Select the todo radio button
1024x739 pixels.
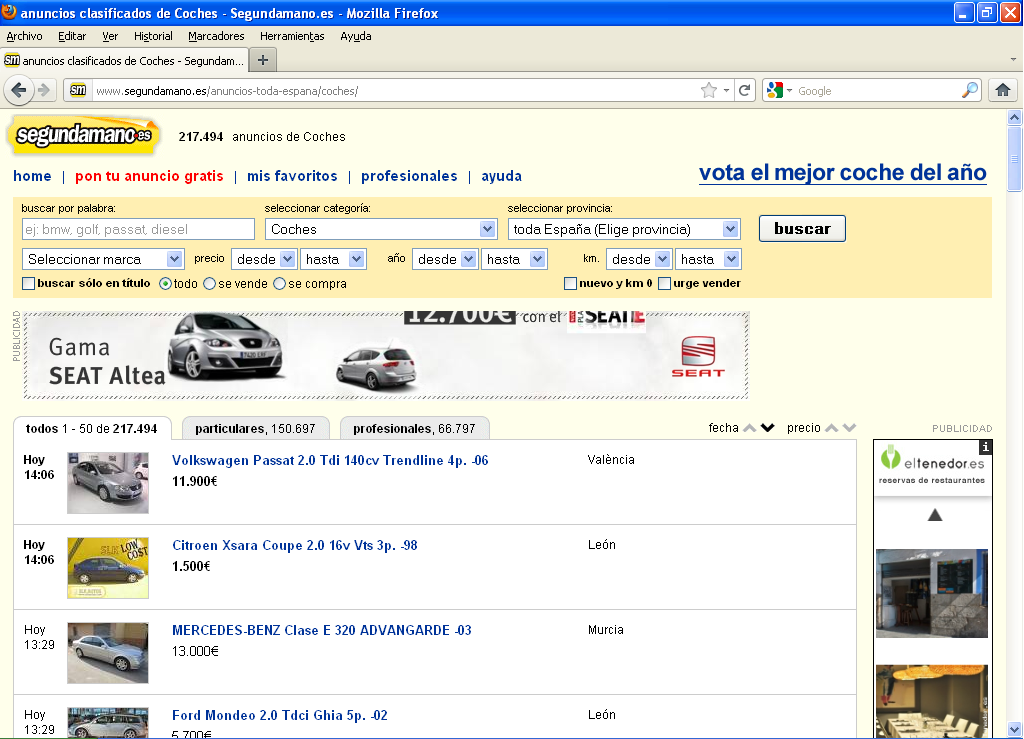coord(165,283)
